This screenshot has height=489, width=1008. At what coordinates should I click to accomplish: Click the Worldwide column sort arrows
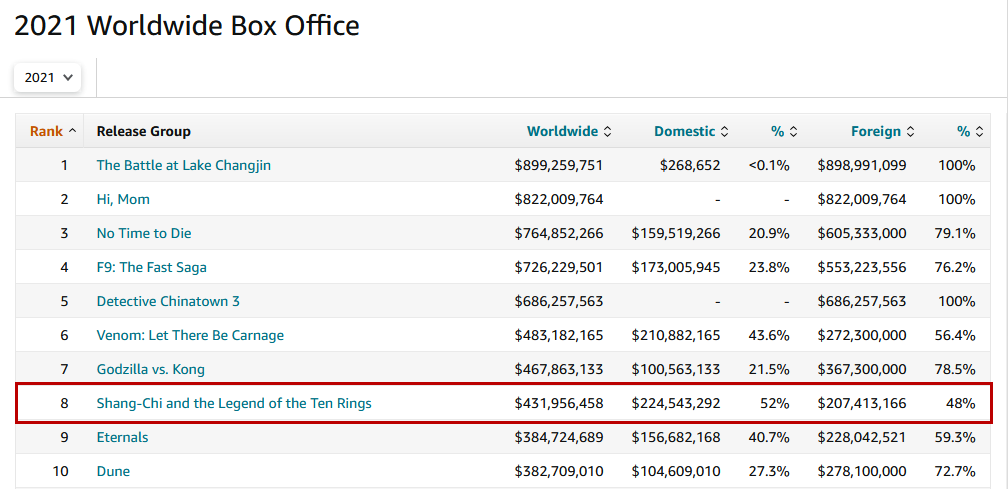click(608, 131)
